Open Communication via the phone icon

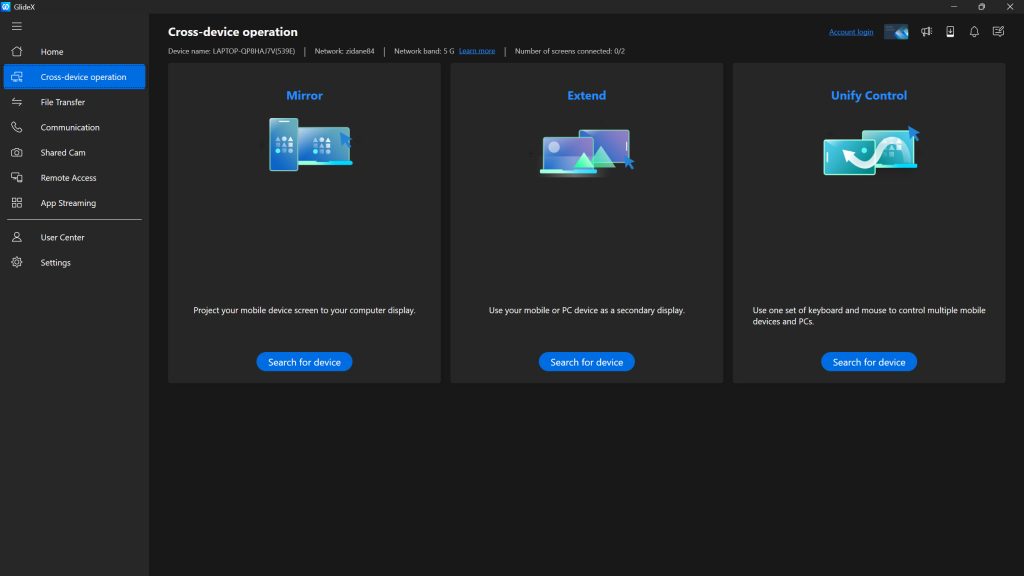point(17,128)
